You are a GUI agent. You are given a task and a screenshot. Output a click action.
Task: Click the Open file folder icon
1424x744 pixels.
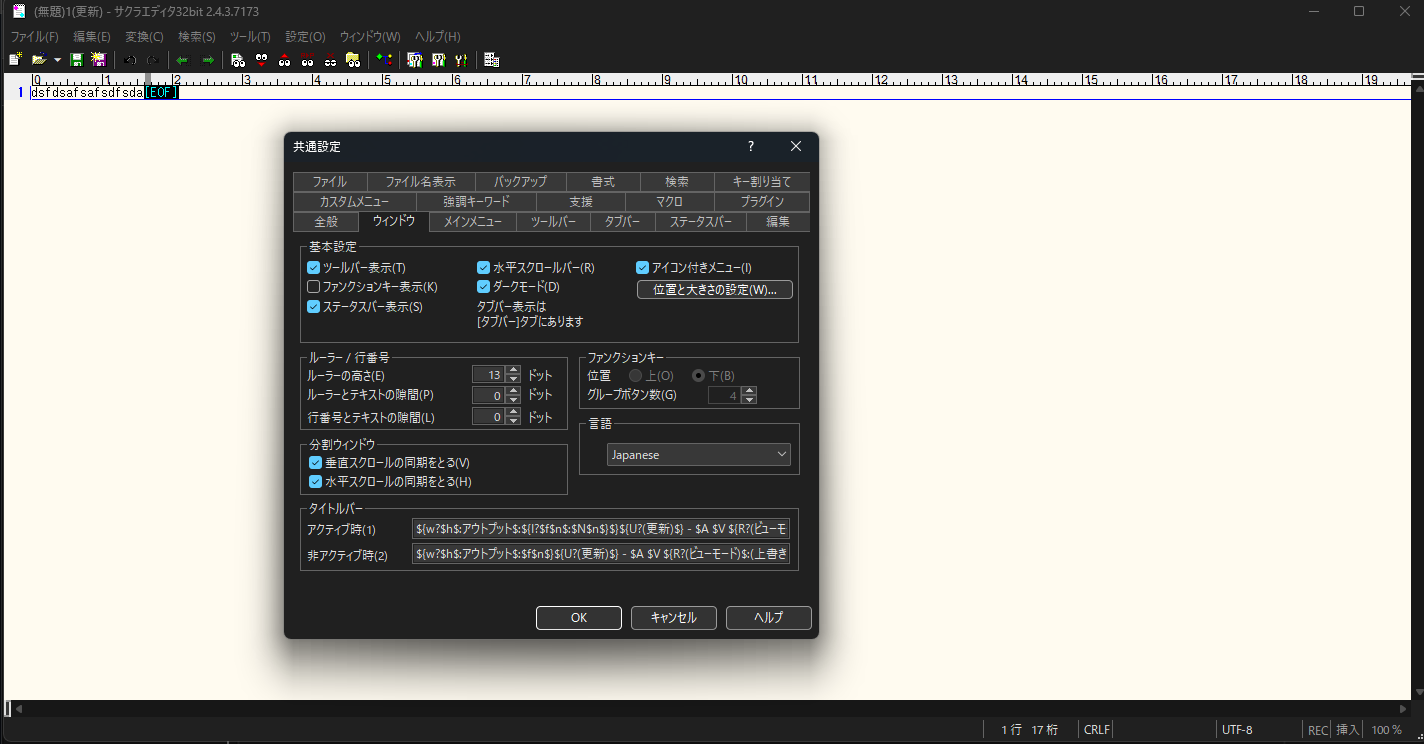(x=39, y=60)
